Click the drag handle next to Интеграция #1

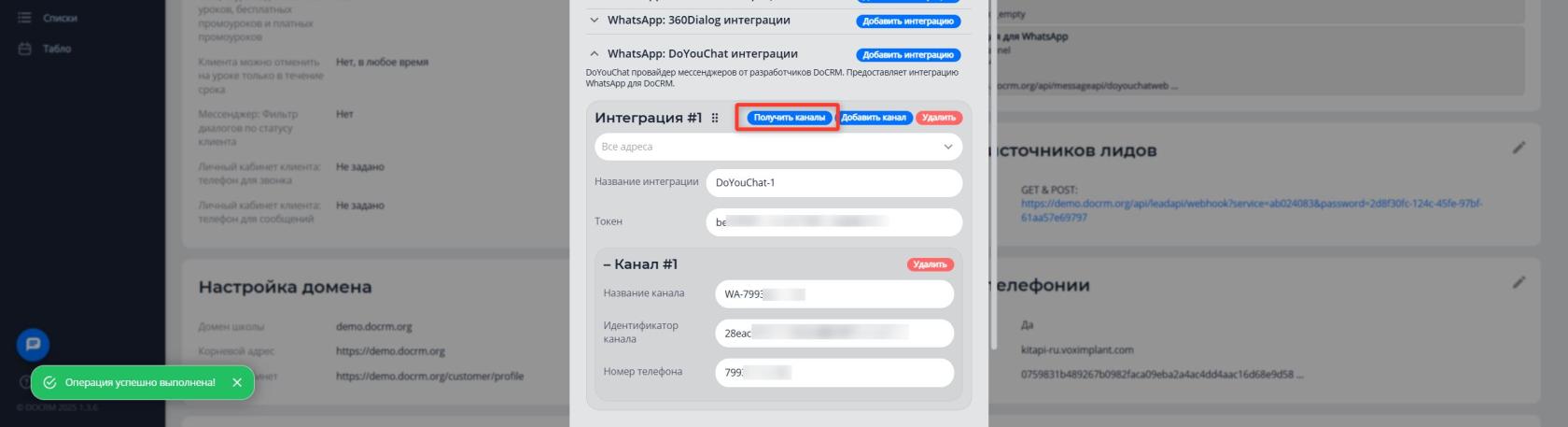715,118
